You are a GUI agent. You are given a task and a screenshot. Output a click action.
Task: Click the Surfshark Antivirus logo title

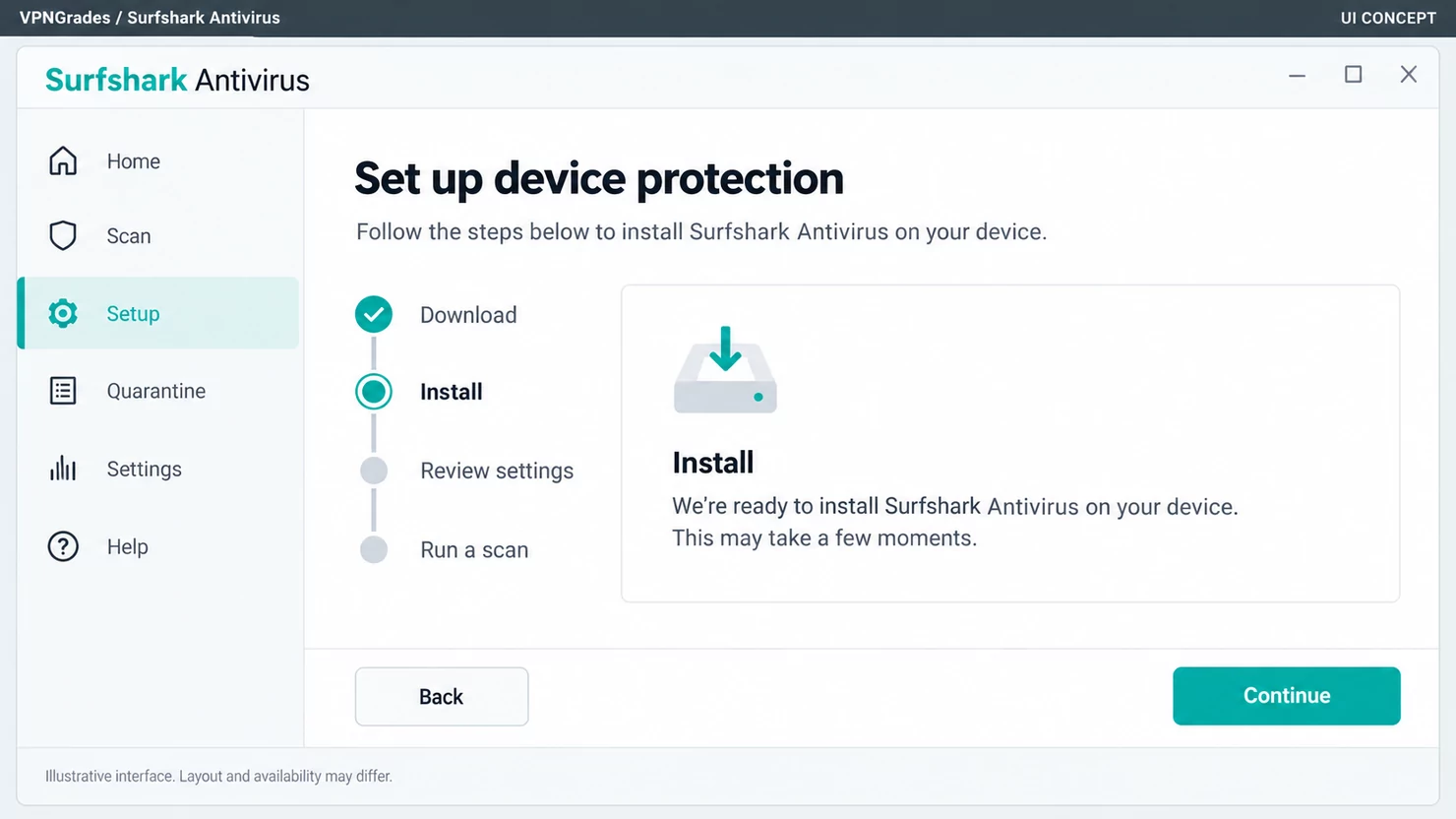pyautogui.click(x=177, y=80)
